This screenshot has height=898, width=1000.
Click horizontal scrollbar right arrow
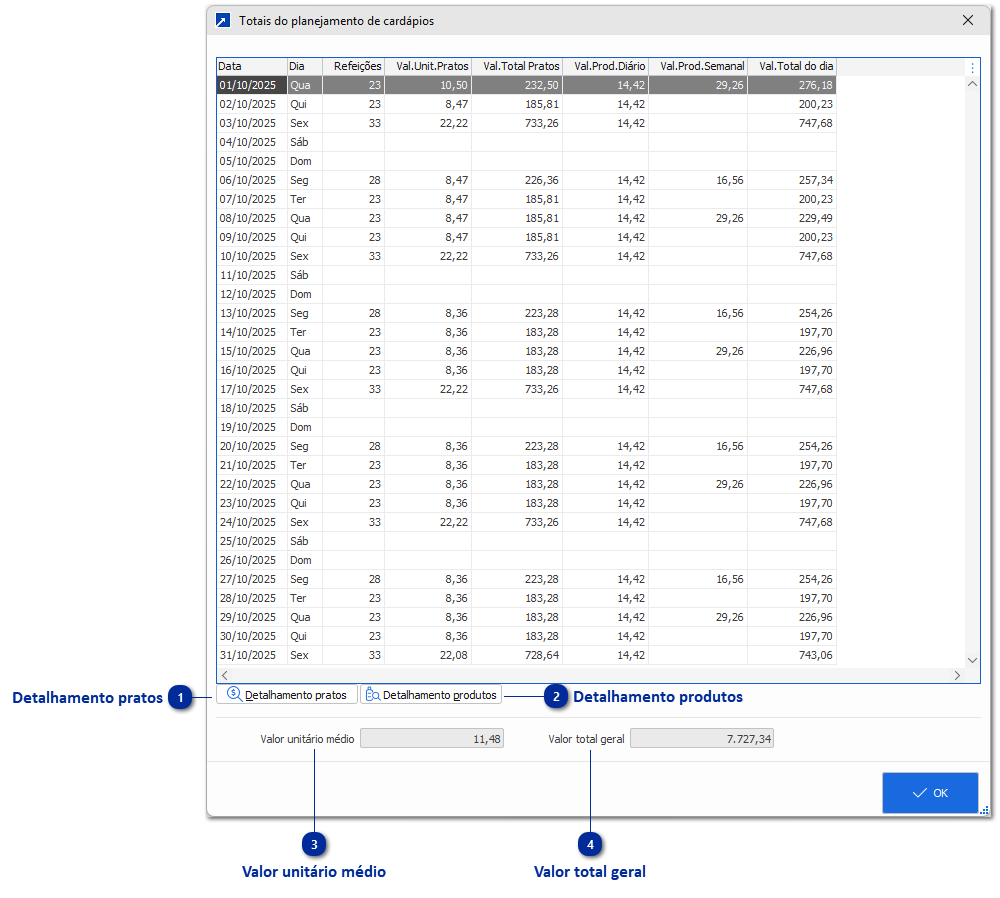point(957,675)
